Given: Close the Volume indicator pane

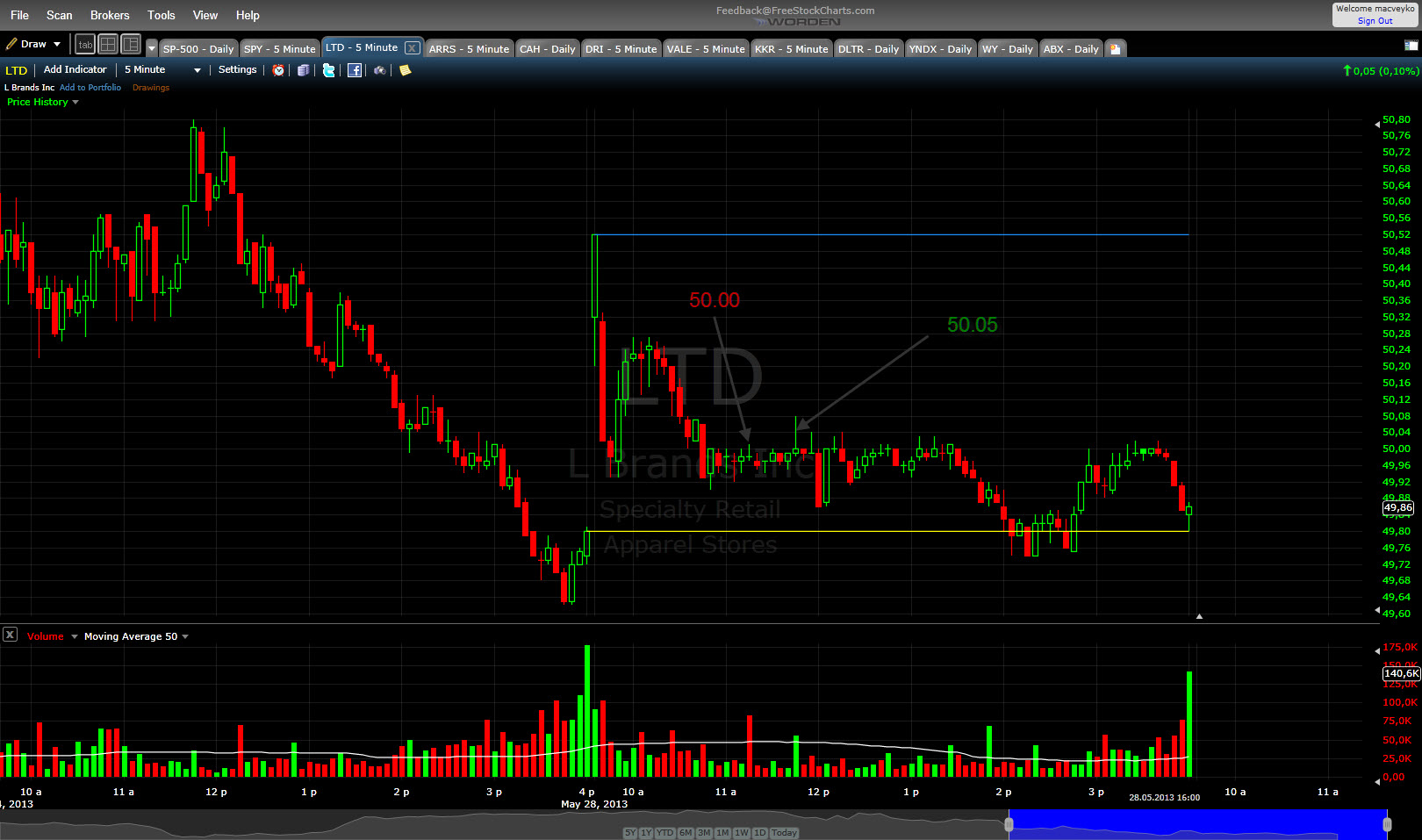Looking at the screenshot, I should coord(10,635).
